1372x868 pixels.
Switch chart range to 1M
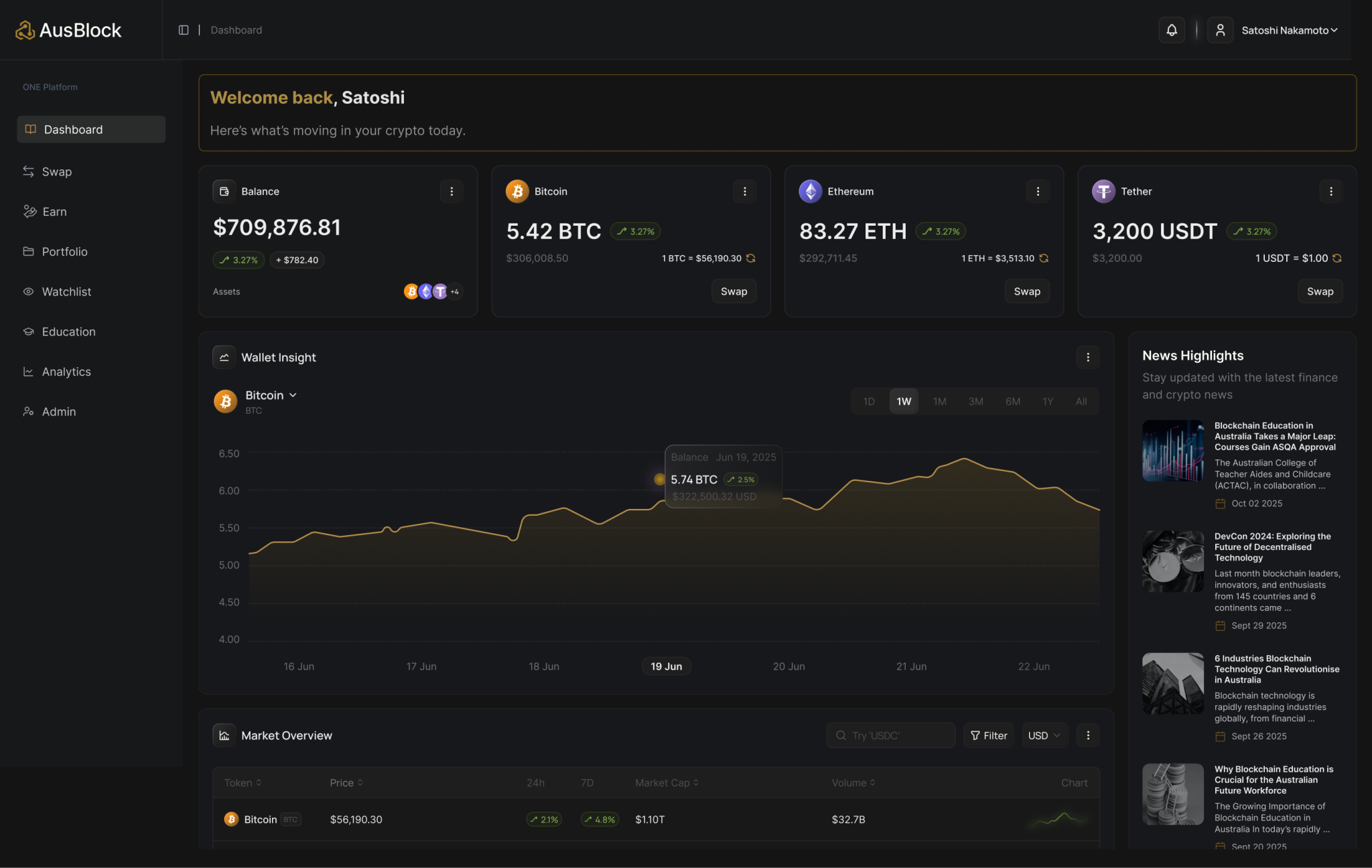pyautogui.click(x=939, y=402)
